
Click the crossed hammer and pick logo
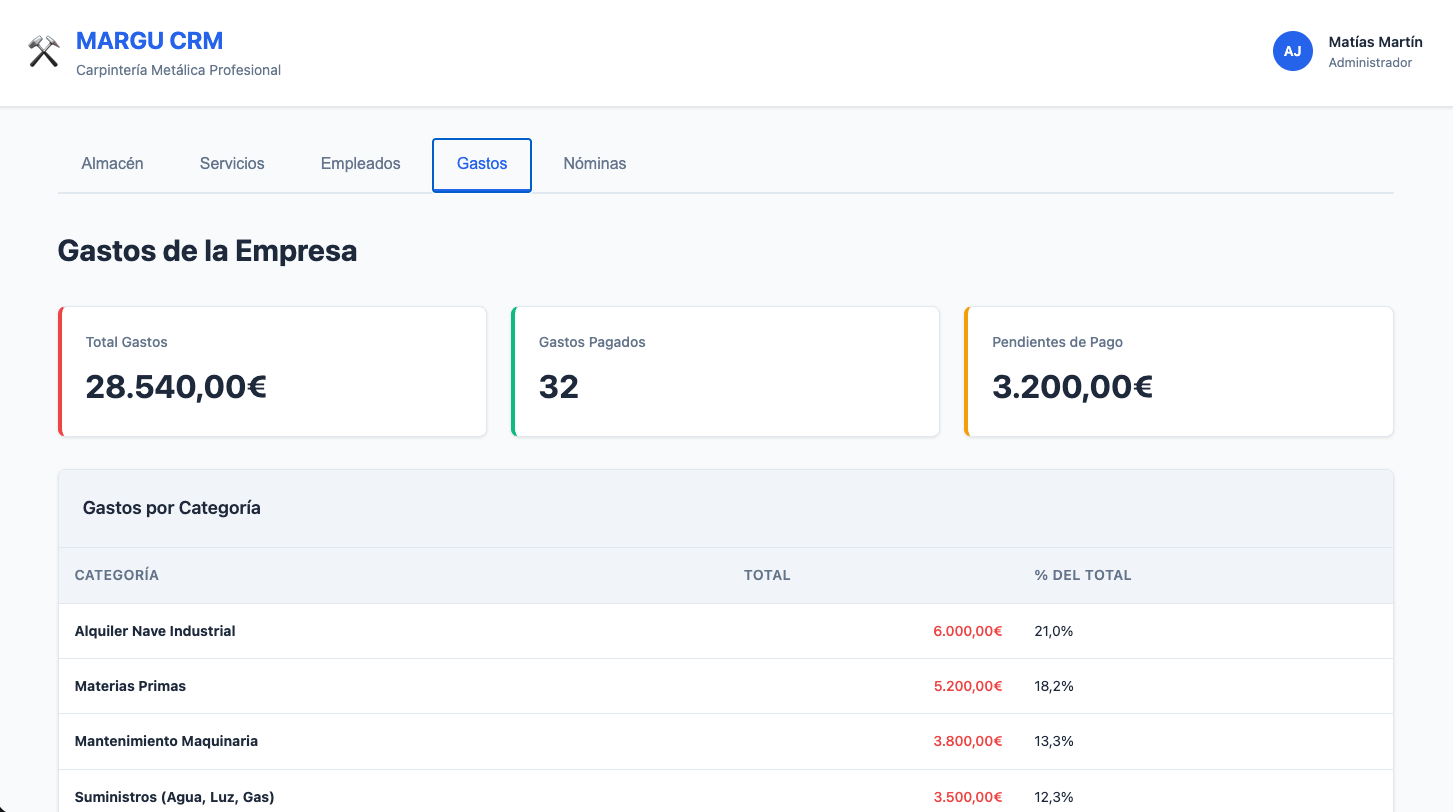[44, 52]
